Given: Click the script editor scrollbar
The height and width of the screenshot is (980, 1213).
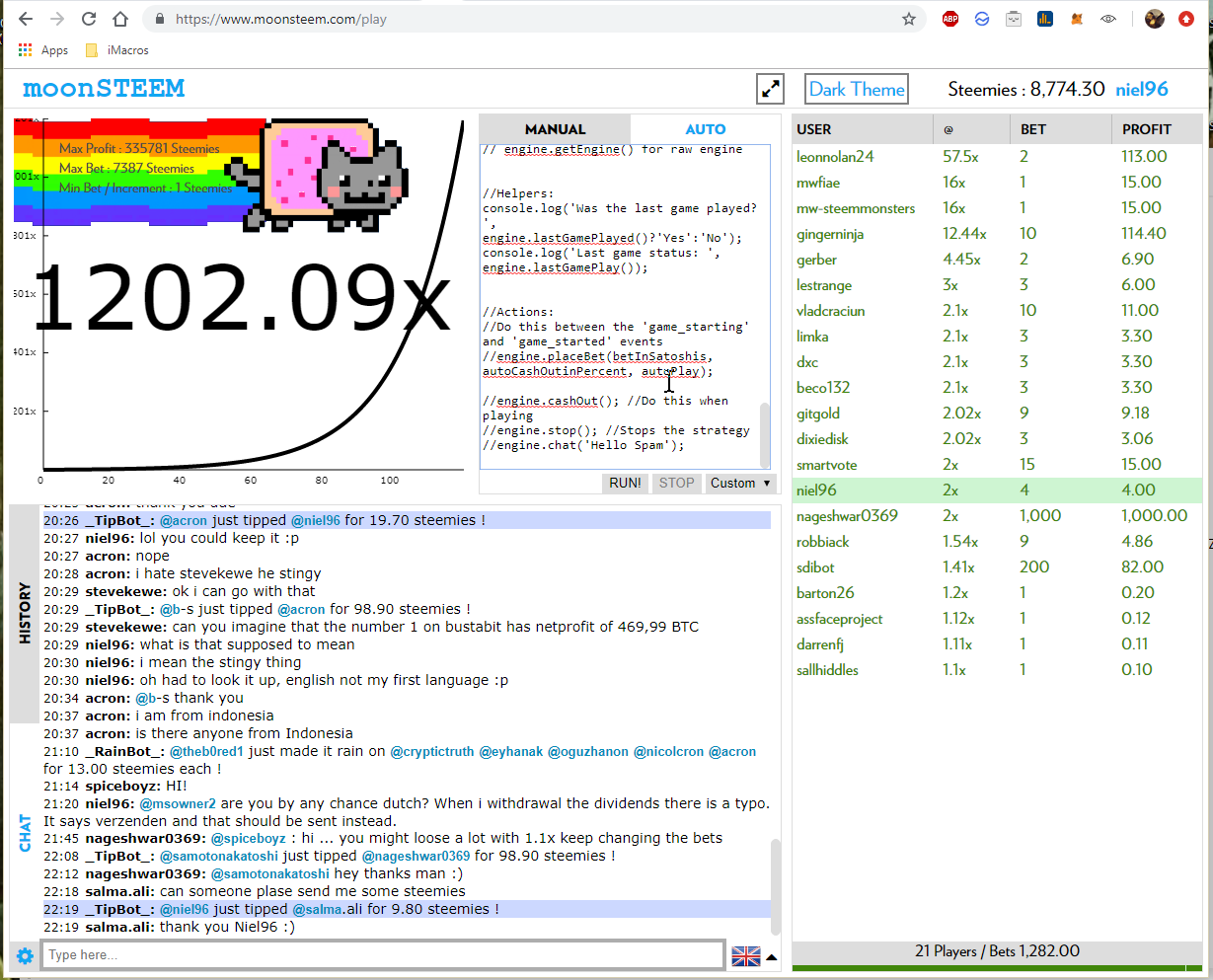Looking at the screenshot, I should click(765, 434).
